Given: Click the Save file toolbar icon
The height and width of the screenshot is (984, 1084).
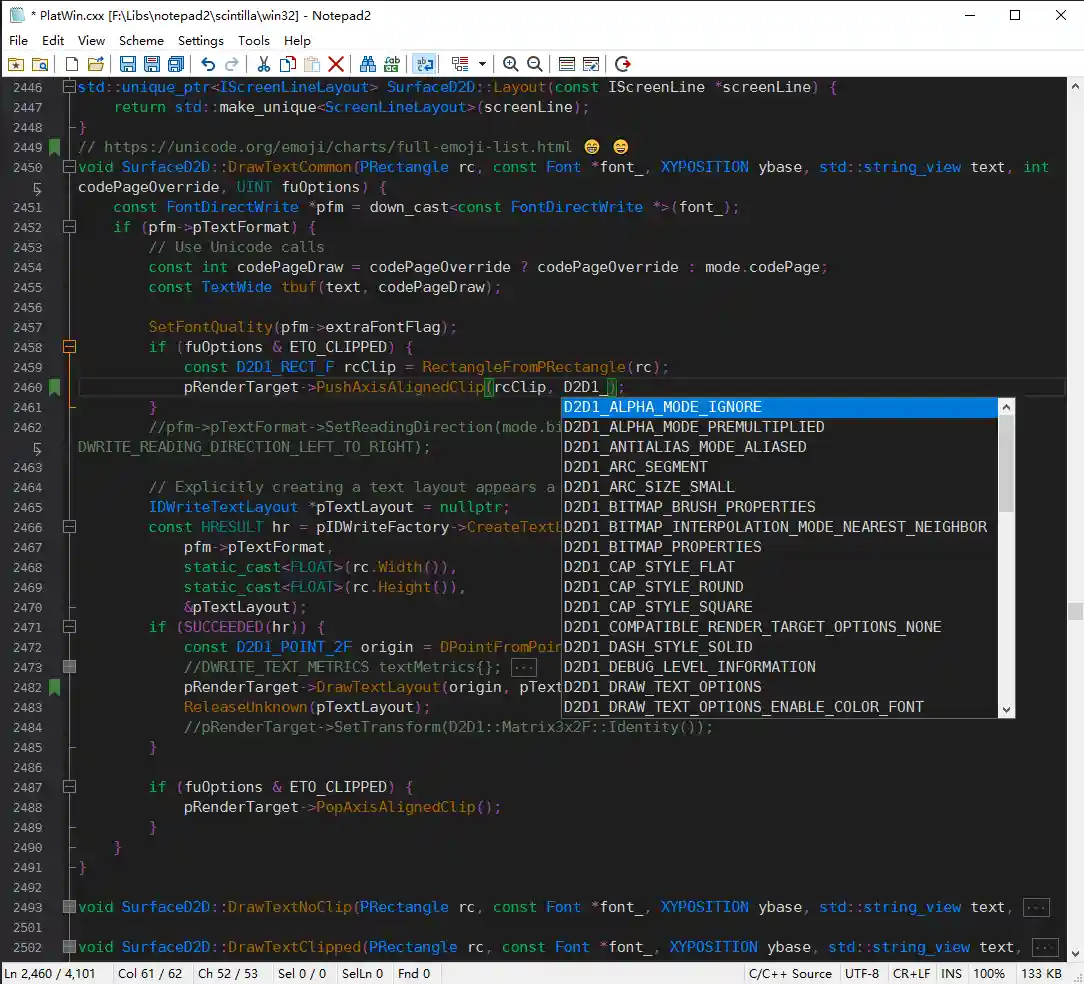Looking at the screenshot, I should [x=128, y=64].
